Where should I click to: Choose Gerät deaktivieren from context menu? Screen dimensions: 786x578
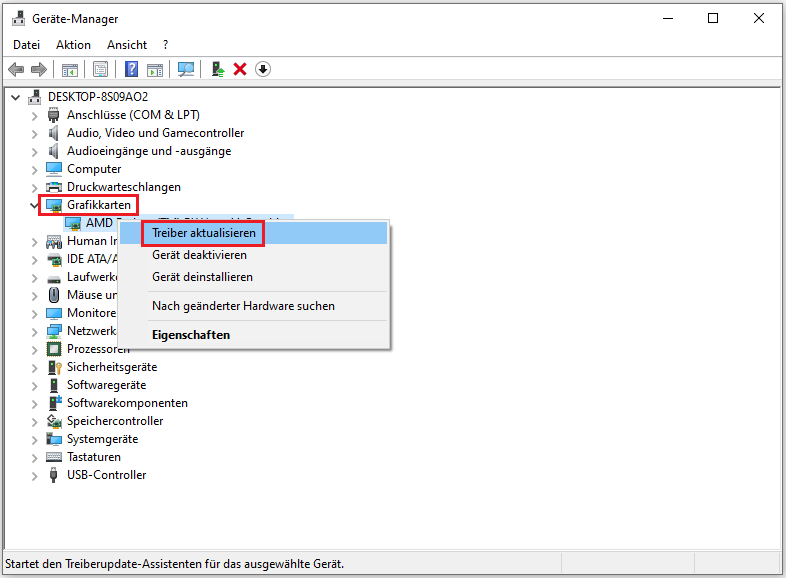tap(254, 255)
